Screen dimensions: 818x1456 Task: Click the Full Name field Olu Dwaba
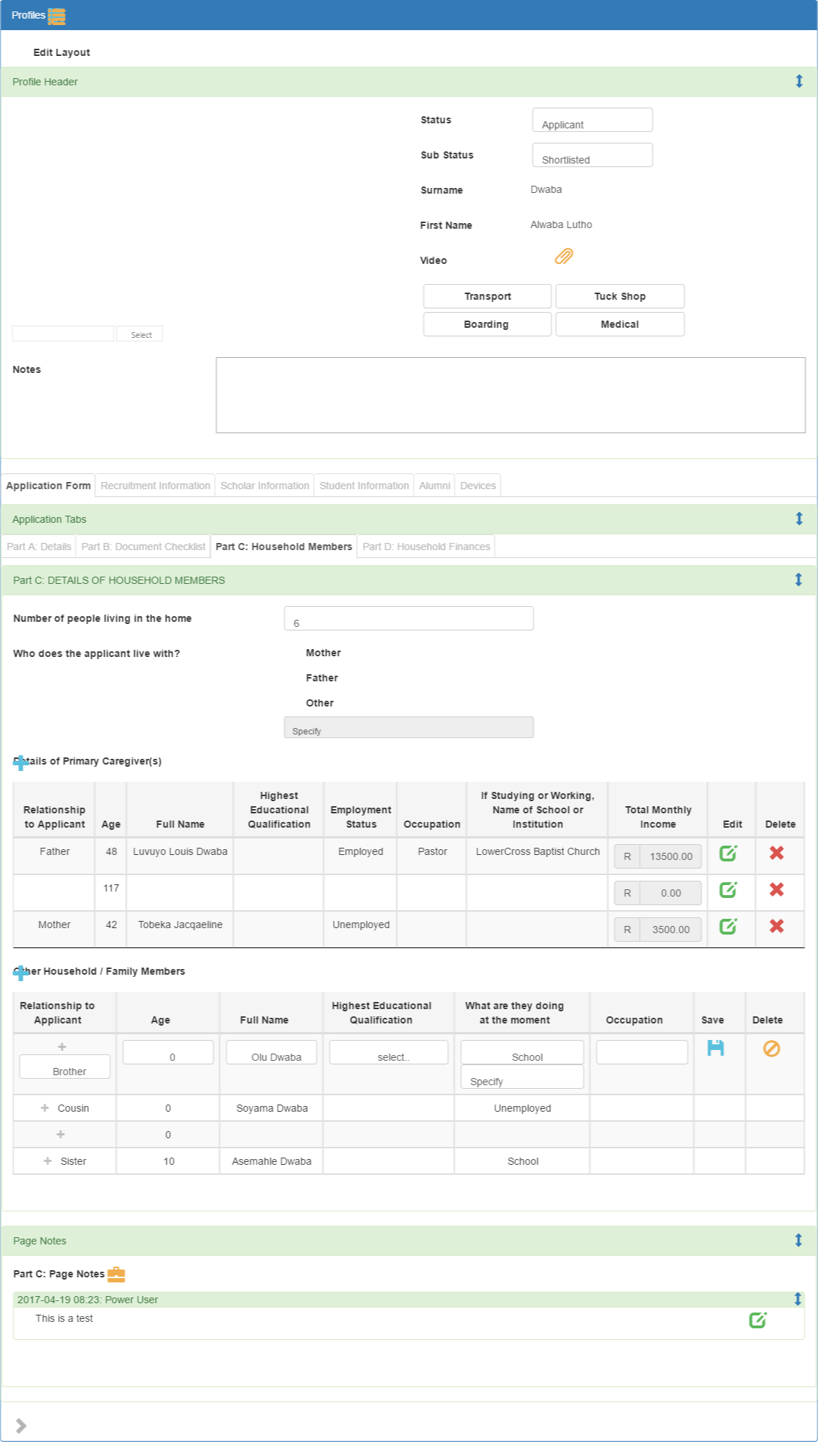(x=271, y=1052)
